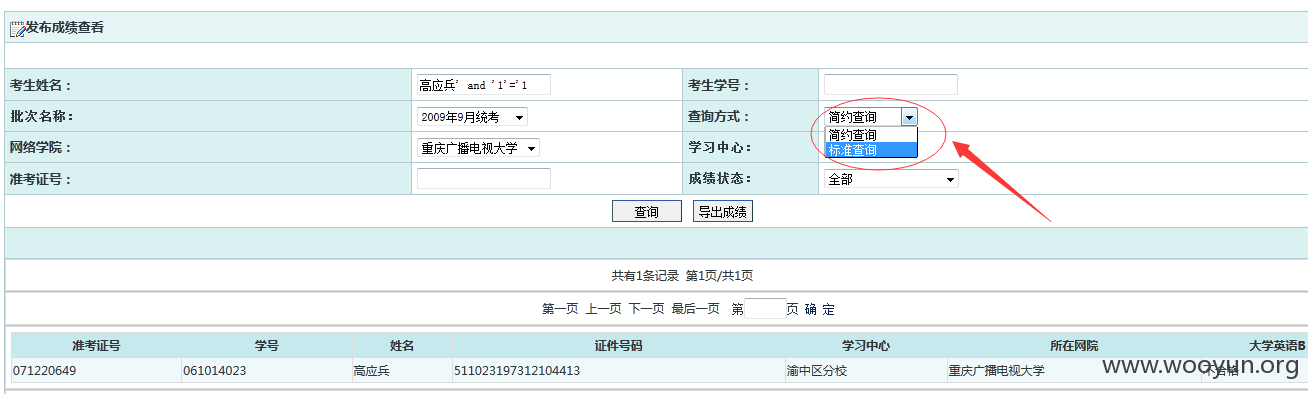The width and height of the screenshot is (1308, 394).
Task: Click the 证件号码 column header
Action: (x=619, y=346)
